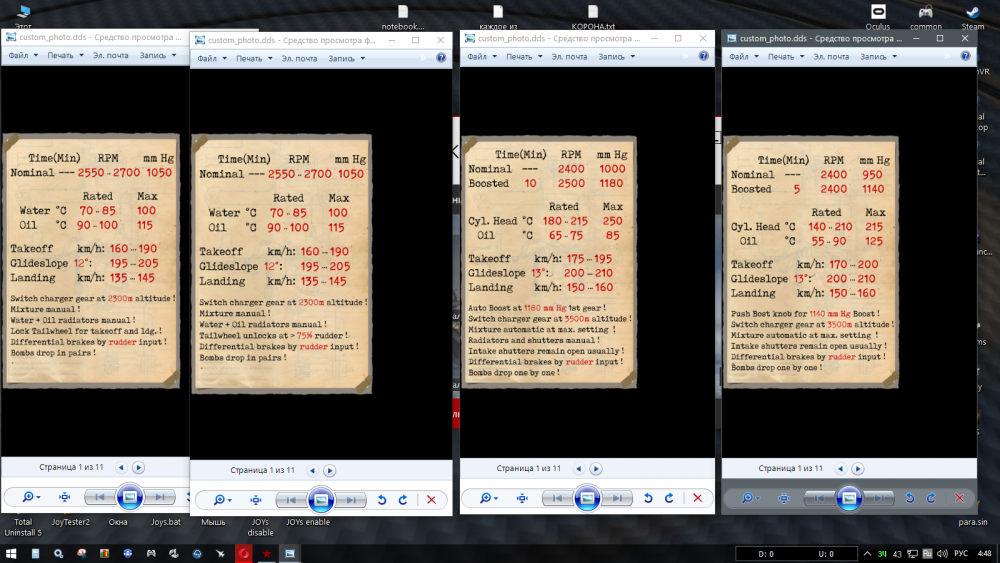Viewport: 1000px width, 563px height.
Task: Open Запись dropdown in leftmost viewer window
Action: click(158, 55)
